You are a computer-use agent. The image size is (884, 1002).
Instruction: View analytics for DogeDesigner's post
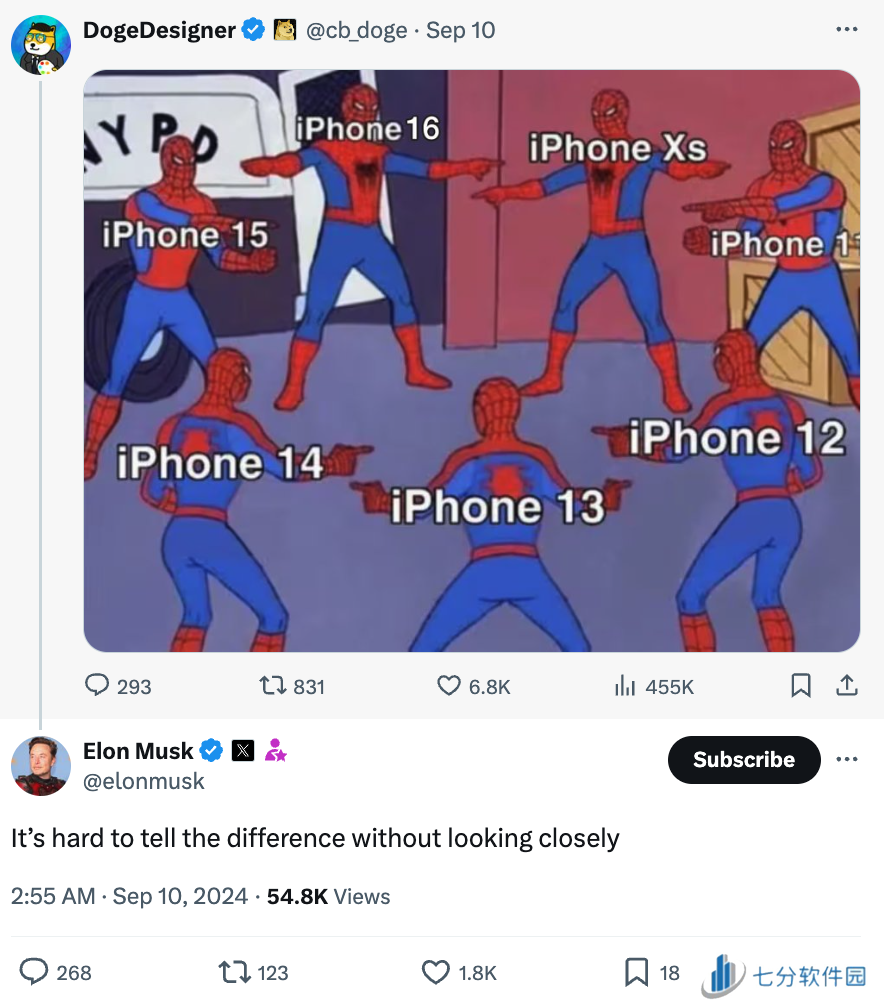click(625, 685)
